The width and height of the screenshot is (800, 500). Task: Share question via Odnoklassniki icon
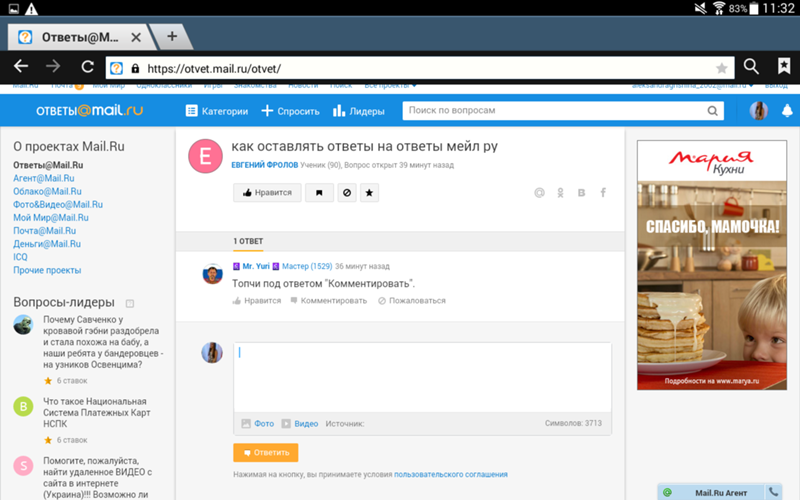(560, 193)
